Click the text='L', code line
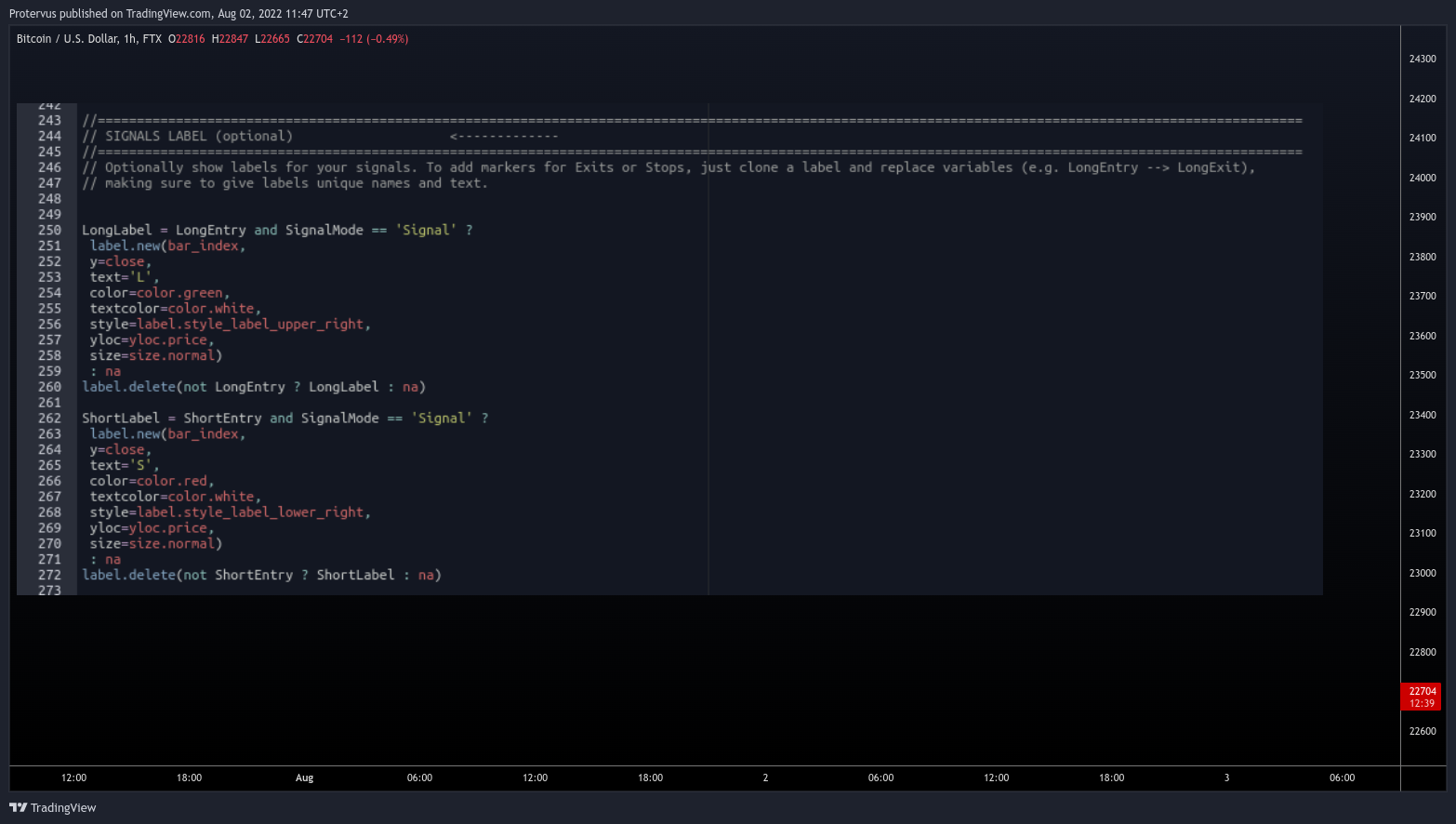Screen dimensions: 1456x824 point(125,277)
